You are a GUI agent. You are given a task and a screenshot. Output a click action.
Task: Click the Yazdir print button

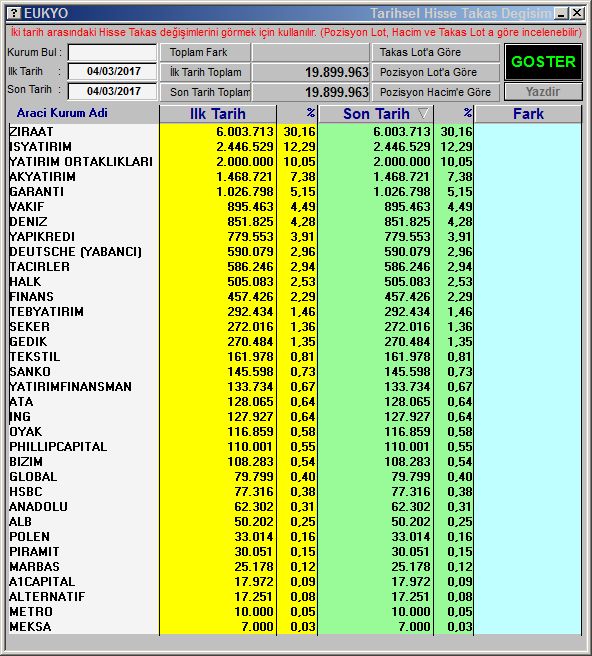(x=543, y=92)
